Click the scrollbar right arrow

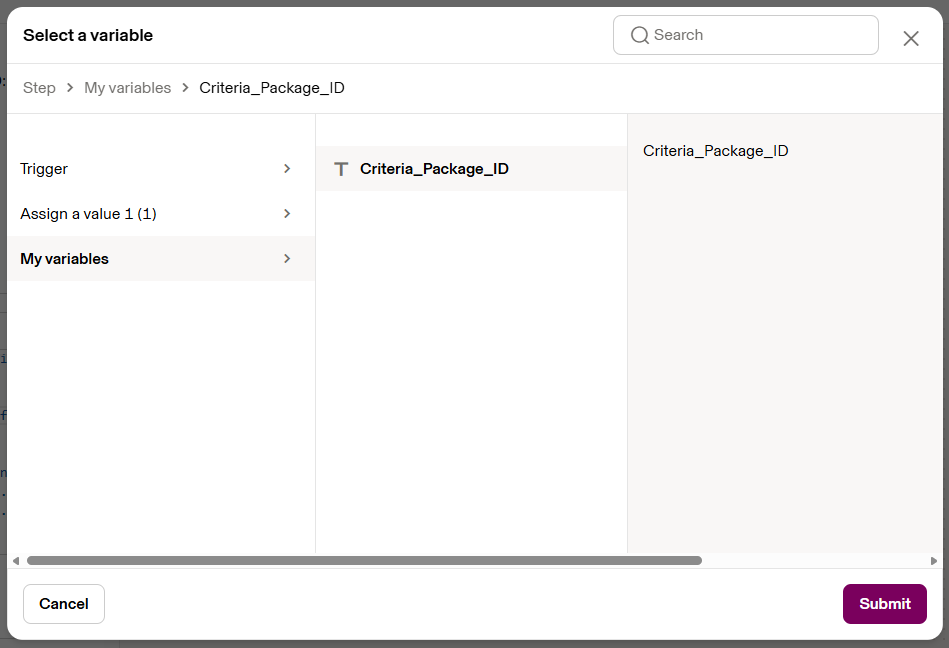click(x=934, y=561)
